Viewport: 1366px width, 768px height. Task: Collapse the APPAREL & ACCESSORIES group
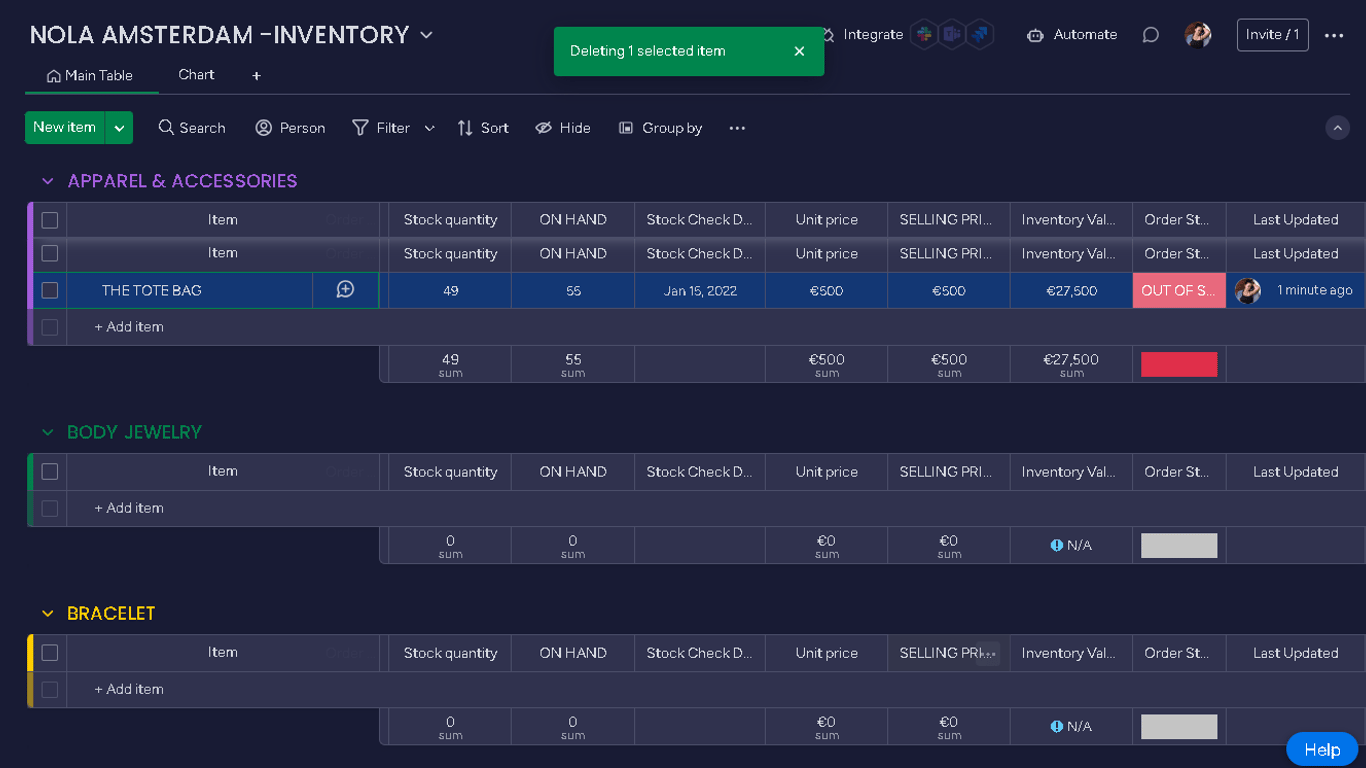[x=47, y=181]
